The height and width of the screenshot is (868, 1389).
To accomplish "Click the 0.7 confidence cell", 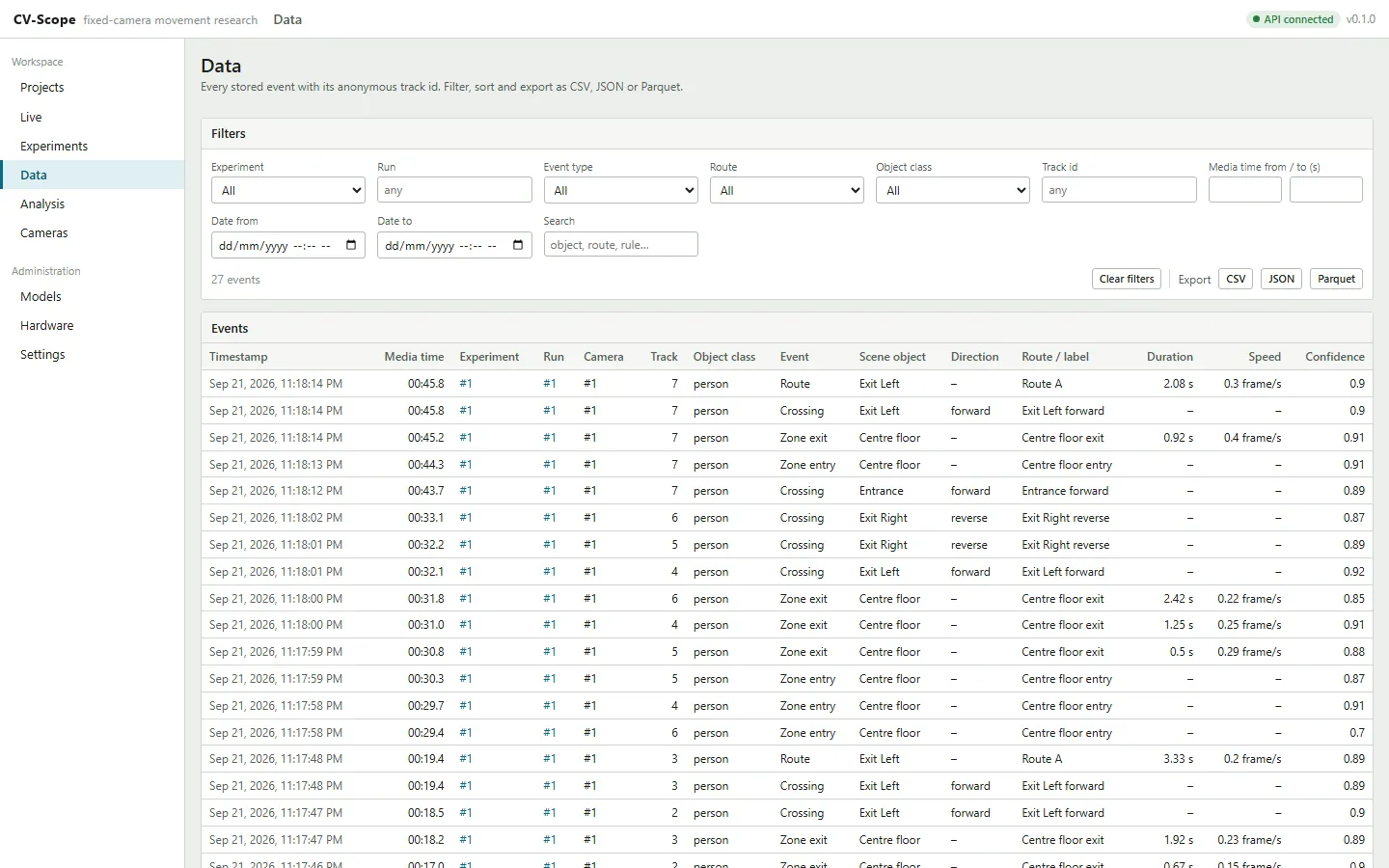I will pyautogui.click(x=1357, y=733).
